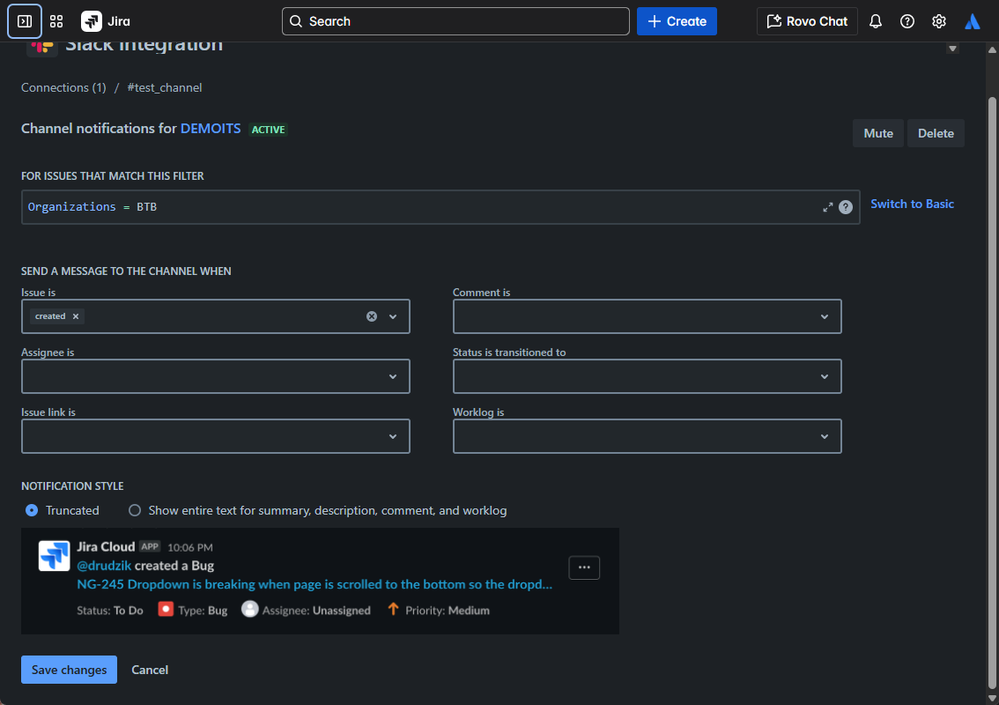The image size is (999, 705).
Task: Delete the channel connection
Action: [x=935, y=133]
